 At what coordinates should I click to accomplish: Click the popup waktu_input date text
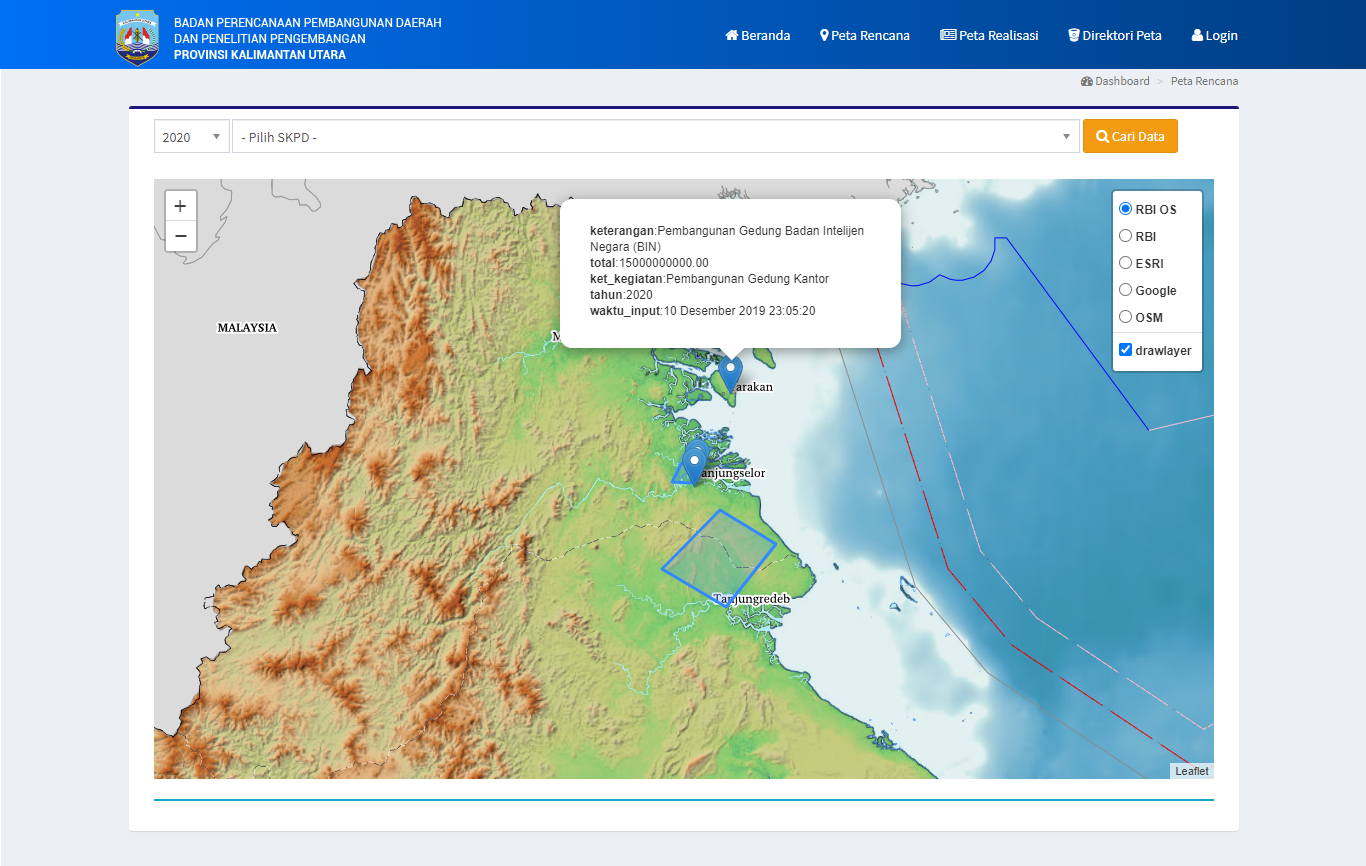740,311
